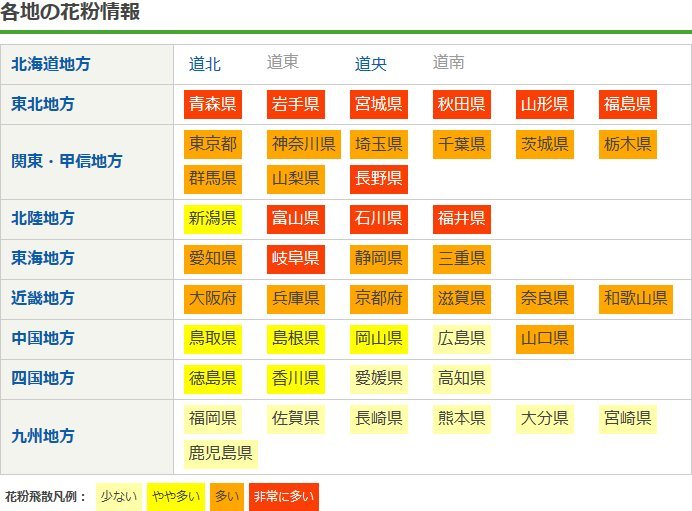This screenshot has height=511, width=692.
Task: Click the 北海道地方 region header
Action: point(51,64)
